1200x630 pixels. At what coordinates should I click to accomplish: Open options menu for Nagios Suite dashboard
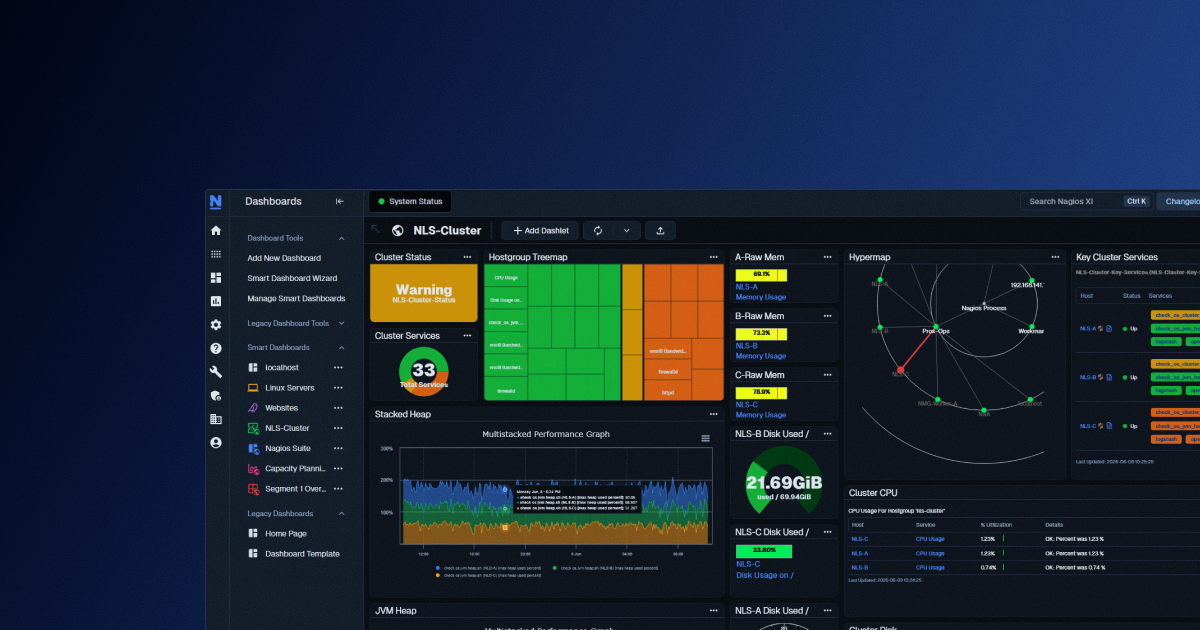[x=338, y=448]
